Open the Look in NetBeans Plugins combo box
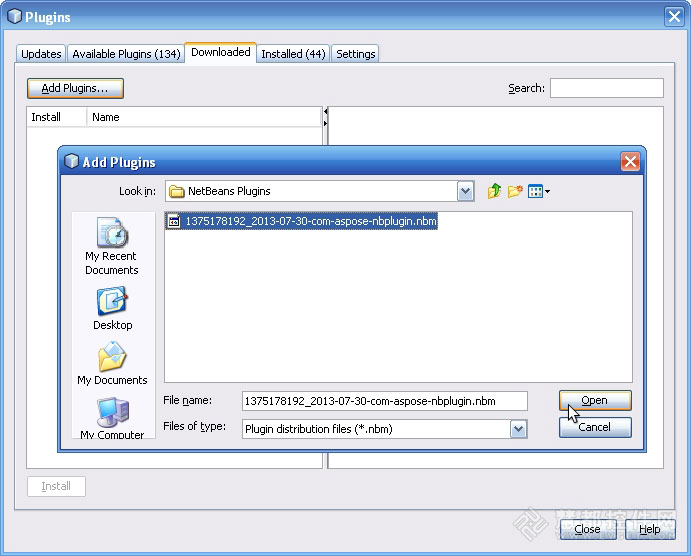This screenshot has width=691, height=556. tap(320, 191)
